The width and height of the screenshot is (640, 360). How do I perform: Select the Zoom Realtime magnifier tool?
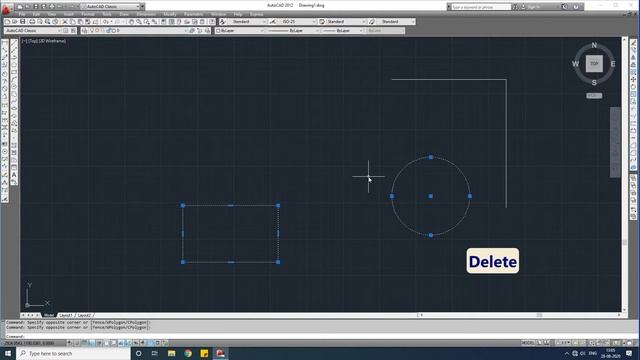tap(139, 22)
